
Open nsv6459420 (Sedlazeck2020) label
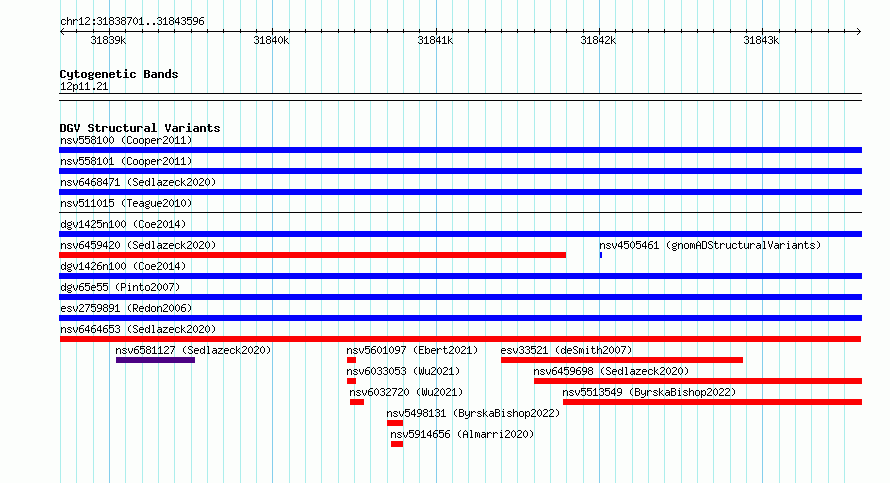coord(138,245)
